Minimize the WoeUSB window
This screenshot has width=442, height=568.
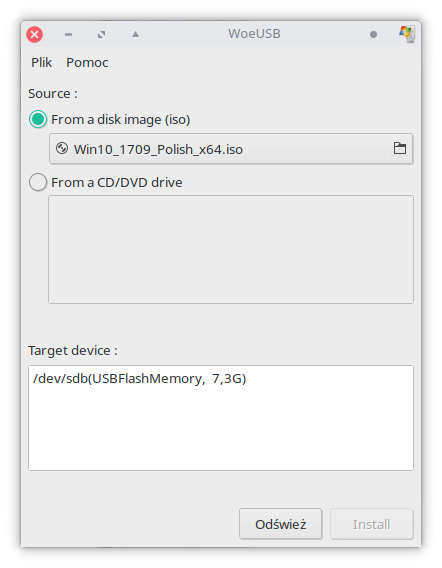click(x=68, y=35)
